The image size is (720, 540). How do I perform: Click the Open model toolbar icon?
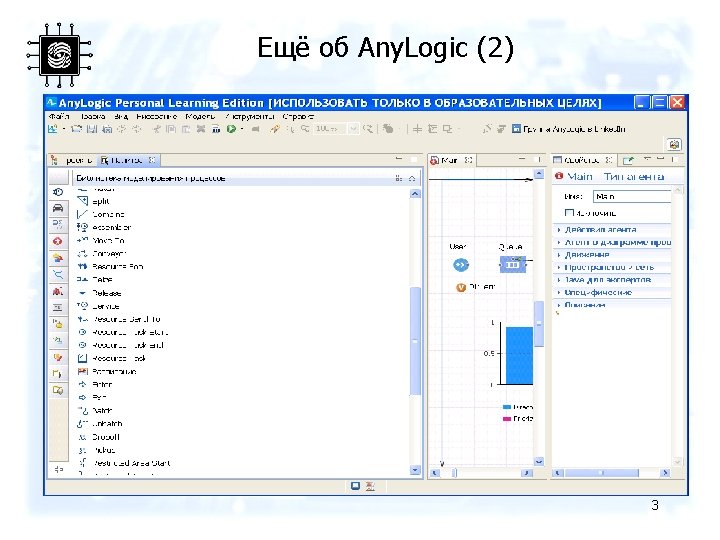point(76,129)
